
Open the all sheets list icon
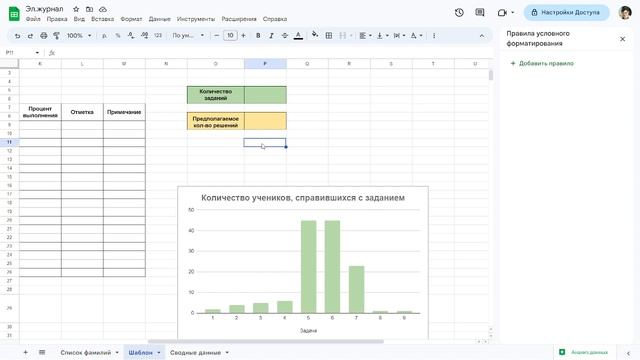click(42, 352)
